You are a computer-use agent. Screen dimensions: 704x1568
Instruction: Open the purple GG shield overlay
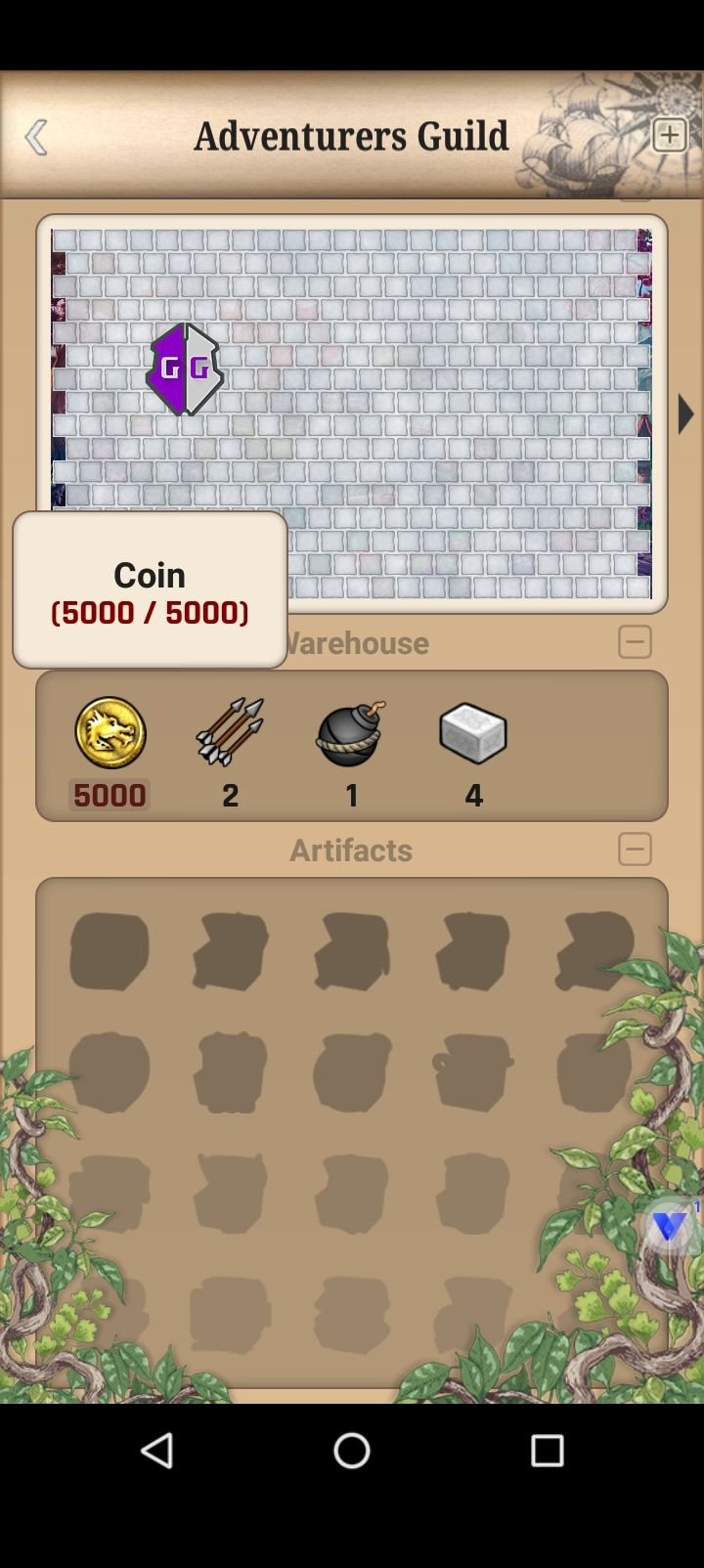click(x=185, y=370)
